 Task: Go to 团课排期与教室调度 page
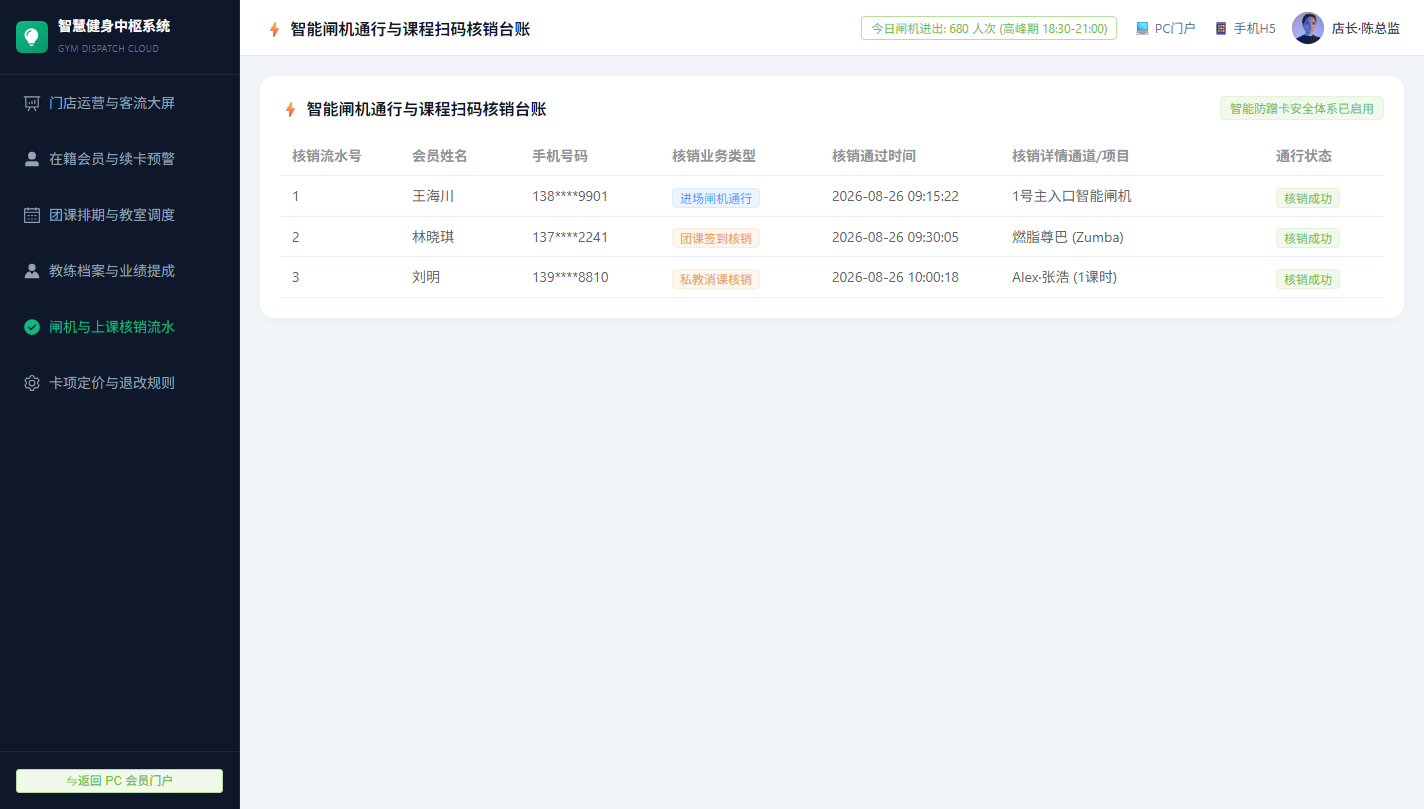point(120,215)
